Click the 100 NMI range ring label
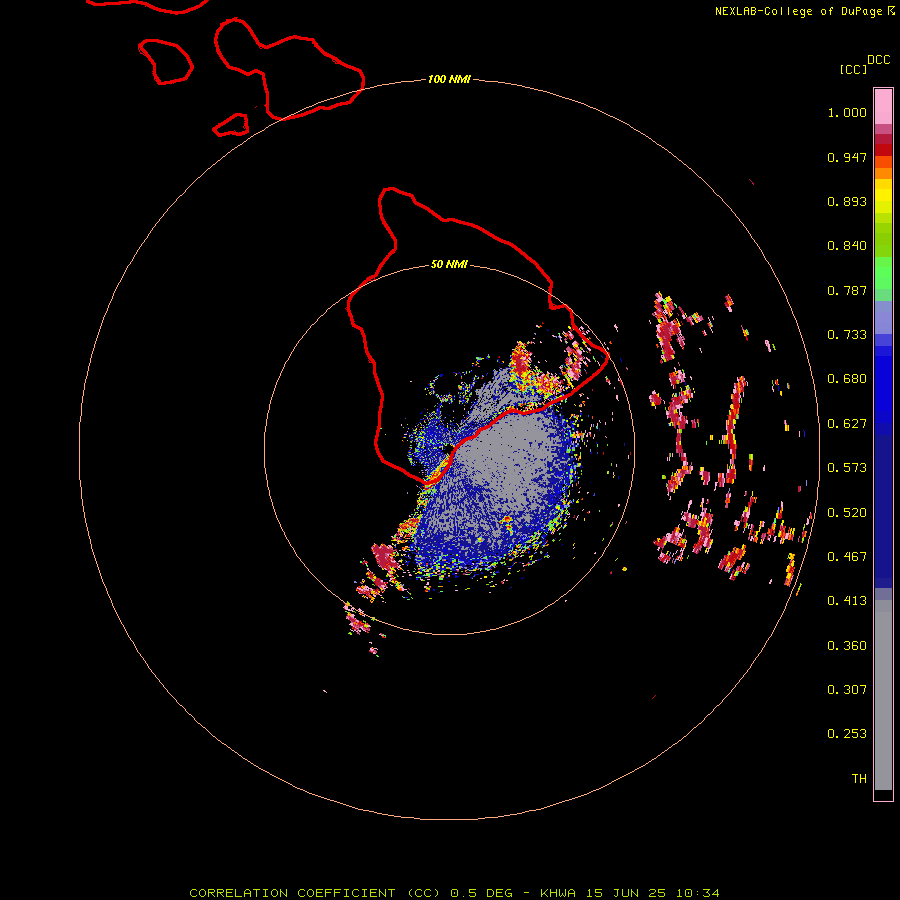This screenshot has width=900, height=900. (x=449, y=79)
